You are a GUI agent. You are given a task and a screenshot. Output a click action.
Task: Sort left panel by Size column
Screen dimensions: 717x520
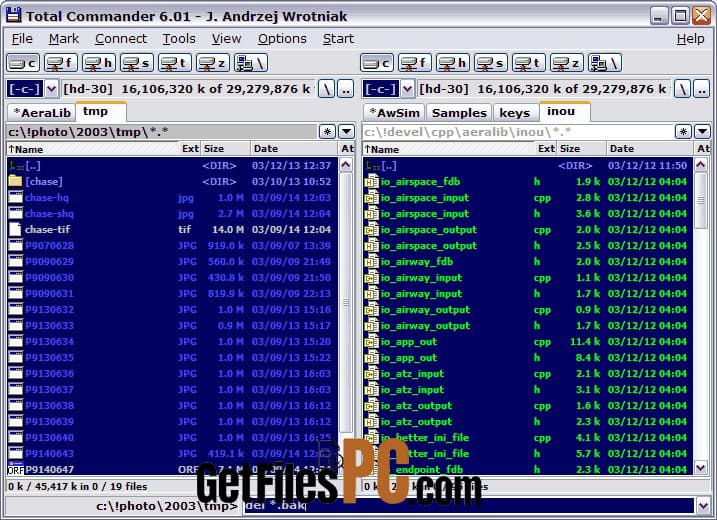(x=225, y=149)
